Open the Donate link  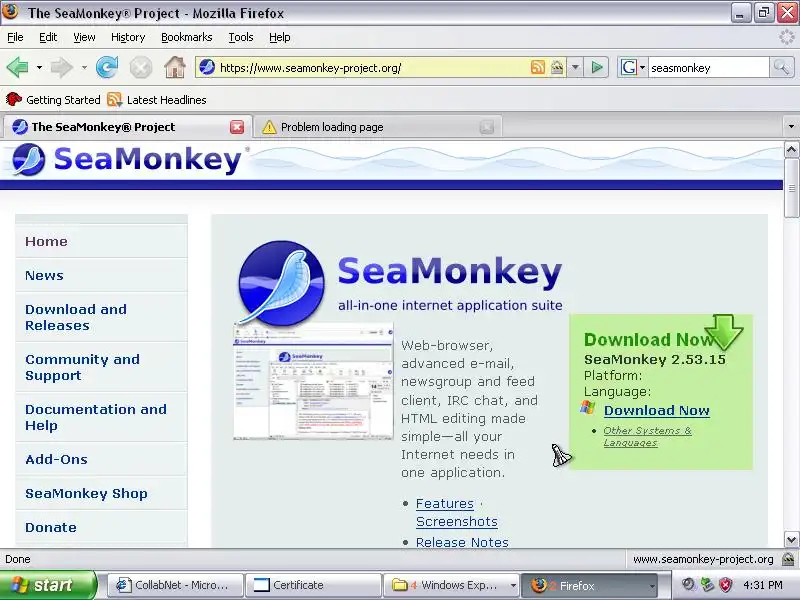(x=51, y=527)
